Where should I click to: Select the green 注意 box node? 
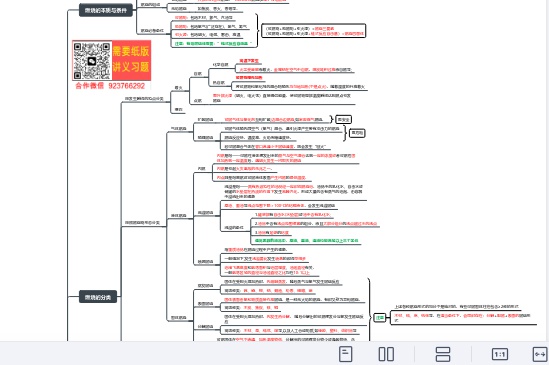pos(380,318)
